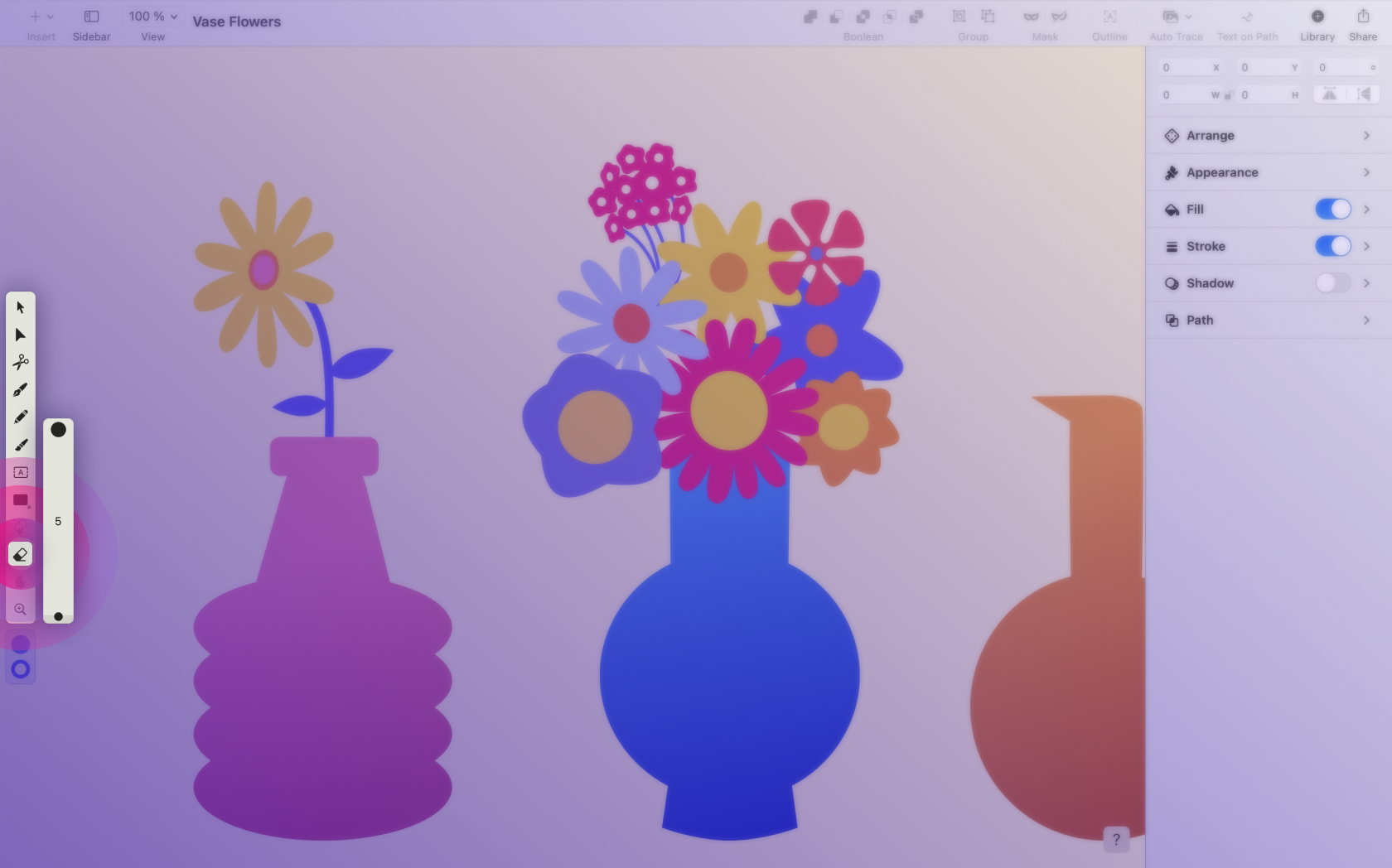Click the eraser size slider track

click(x=58, y=521)
